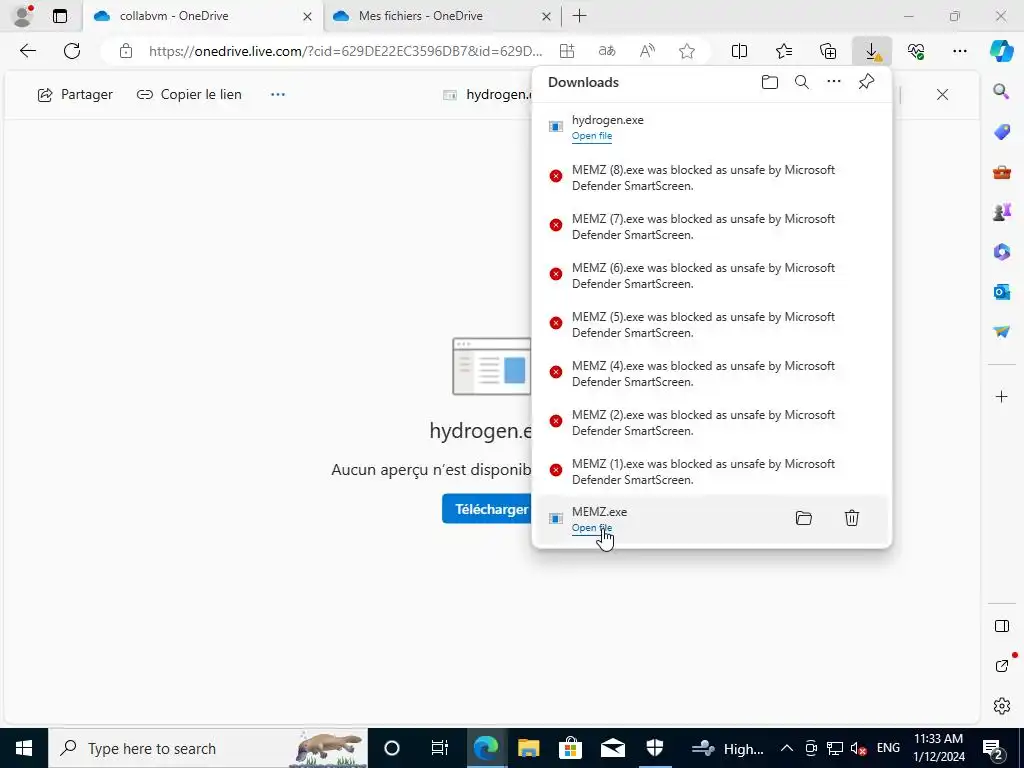Open the apps available icon in address bar

pyautogui.click(x=567, y=51)
